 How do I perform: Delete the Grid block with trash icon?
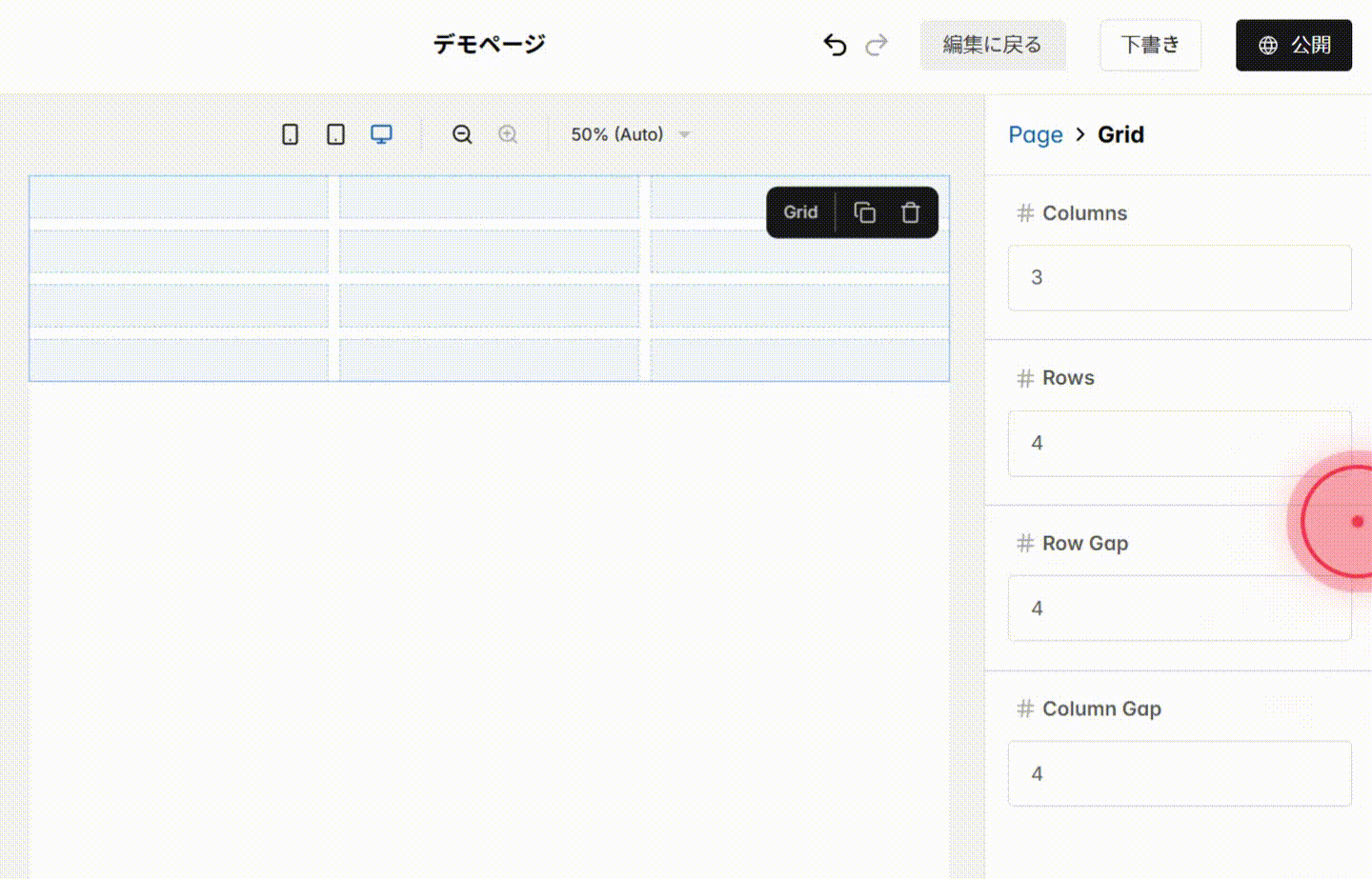910,211
